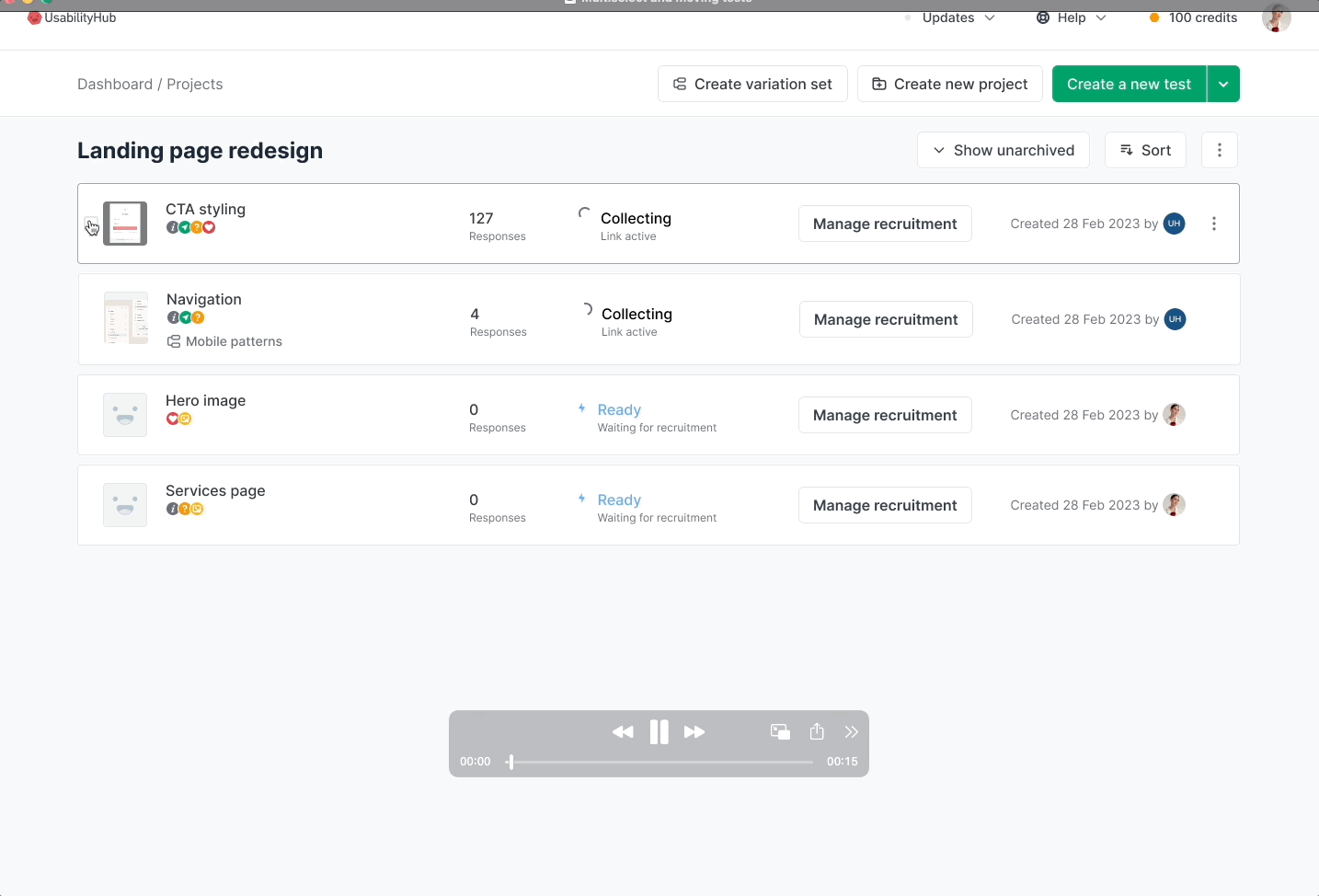Enable picture-in-picture mode in player

point(780,732)
